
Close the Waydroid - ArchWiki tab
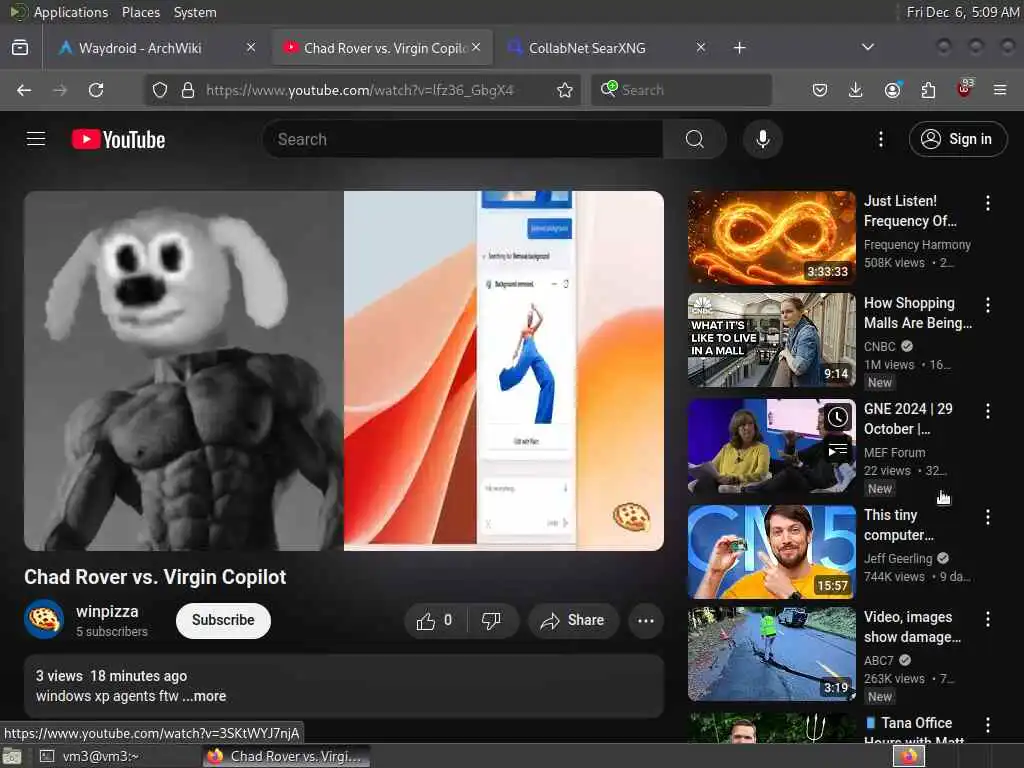pos(251,48)
